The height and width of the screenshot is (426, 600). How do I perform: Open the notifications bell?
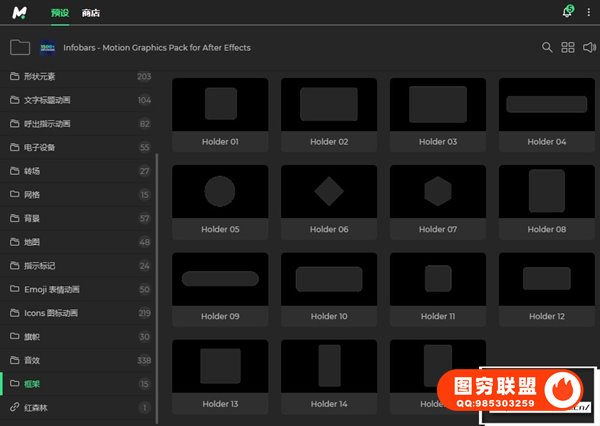click(x=567, y=12)
